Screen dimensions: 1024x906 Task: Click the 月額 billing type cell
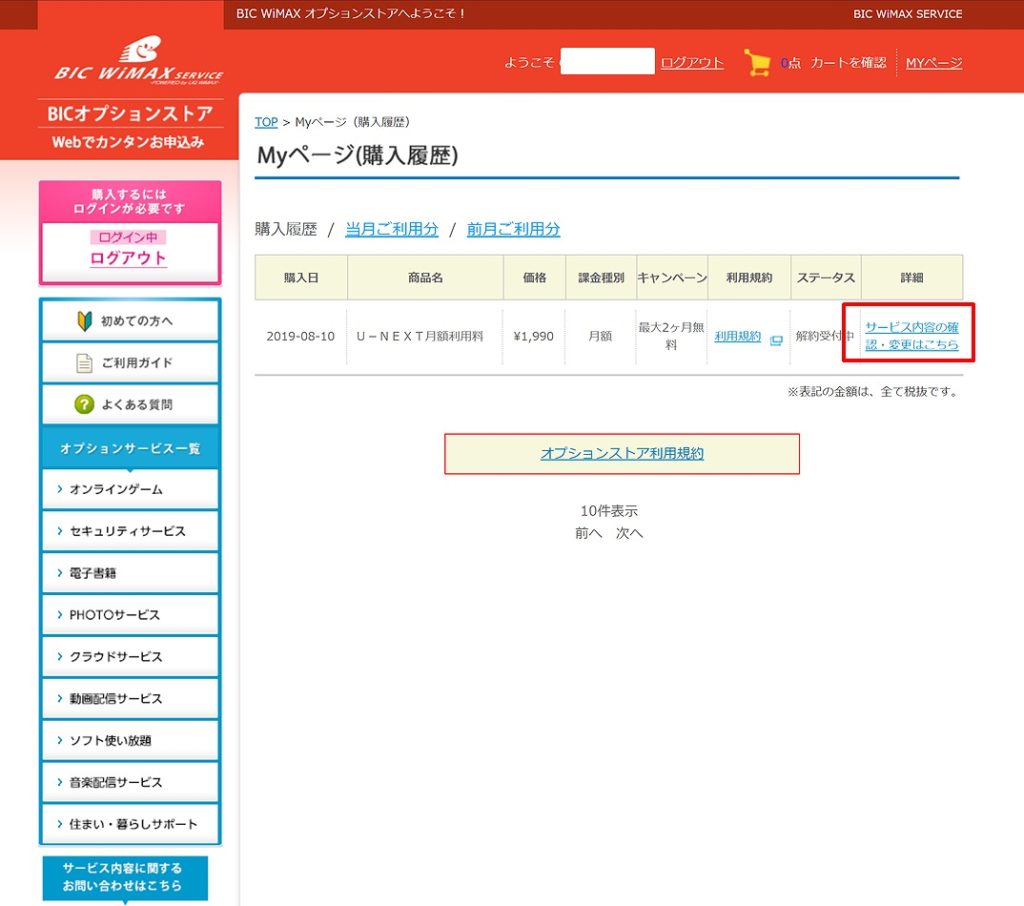click(600, 336)
